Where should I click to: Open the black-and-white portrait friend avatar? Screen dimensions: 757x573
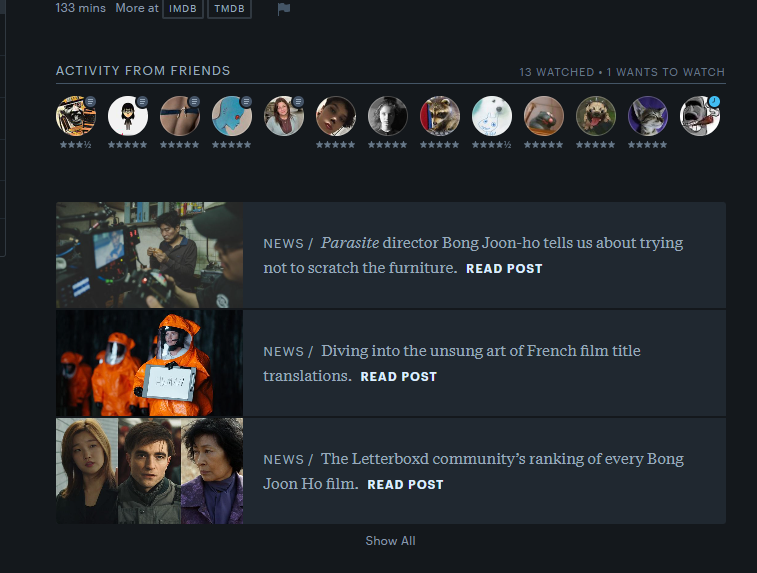pos(388,116)
